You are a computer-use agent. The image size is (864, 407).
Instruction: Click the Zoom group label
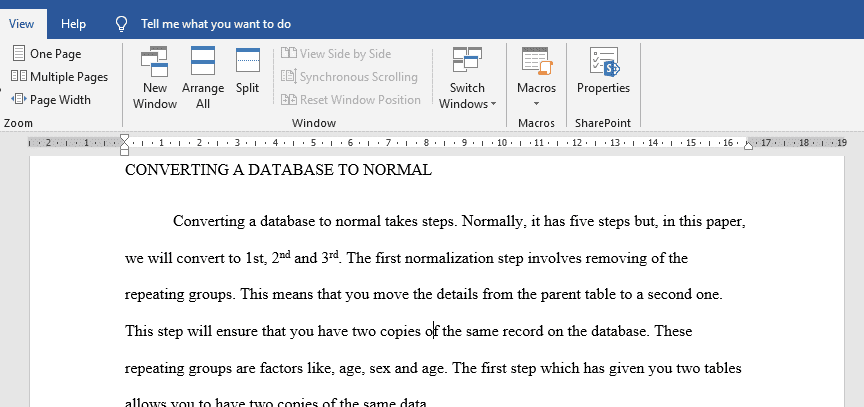(18, 123)
